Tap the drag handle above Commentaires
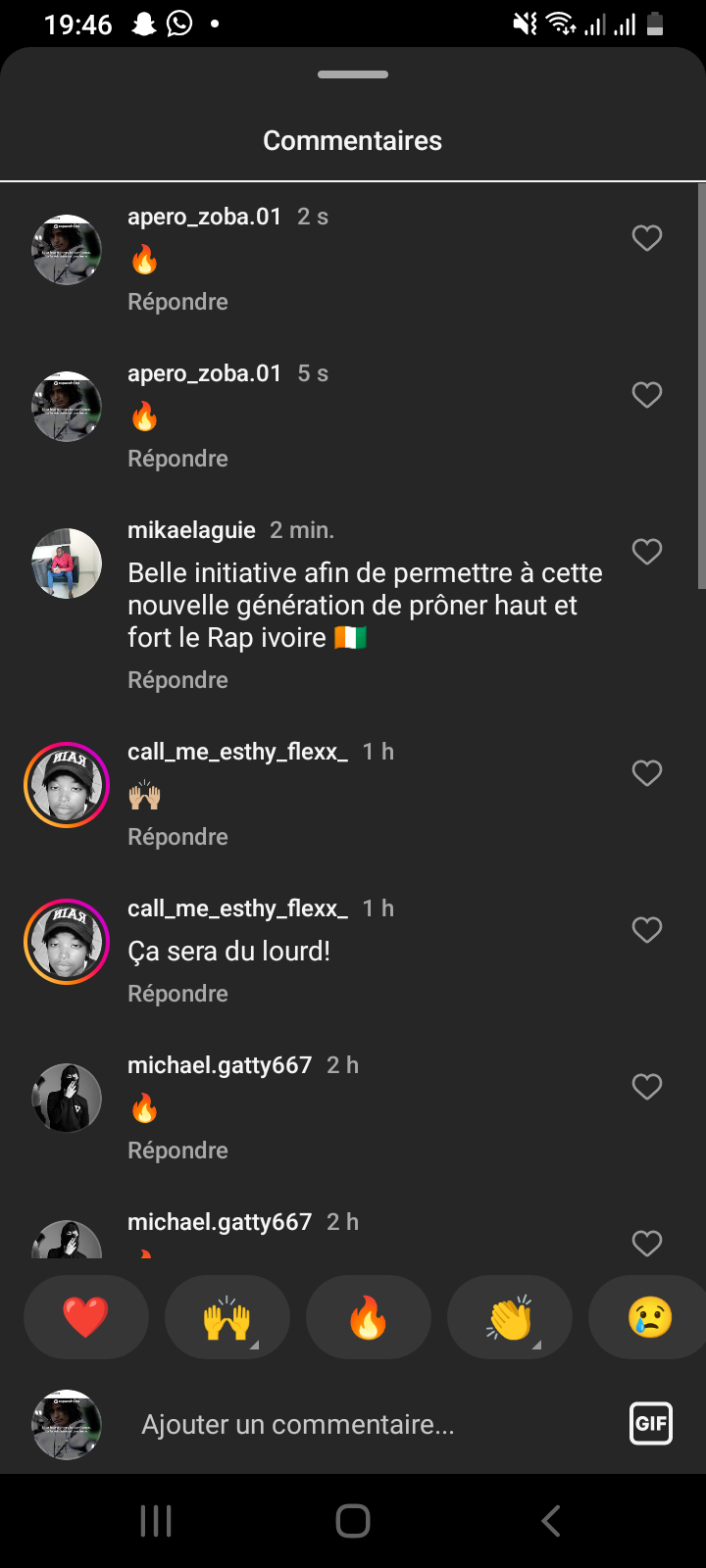 pyautogui.click(x=353, y=74)
